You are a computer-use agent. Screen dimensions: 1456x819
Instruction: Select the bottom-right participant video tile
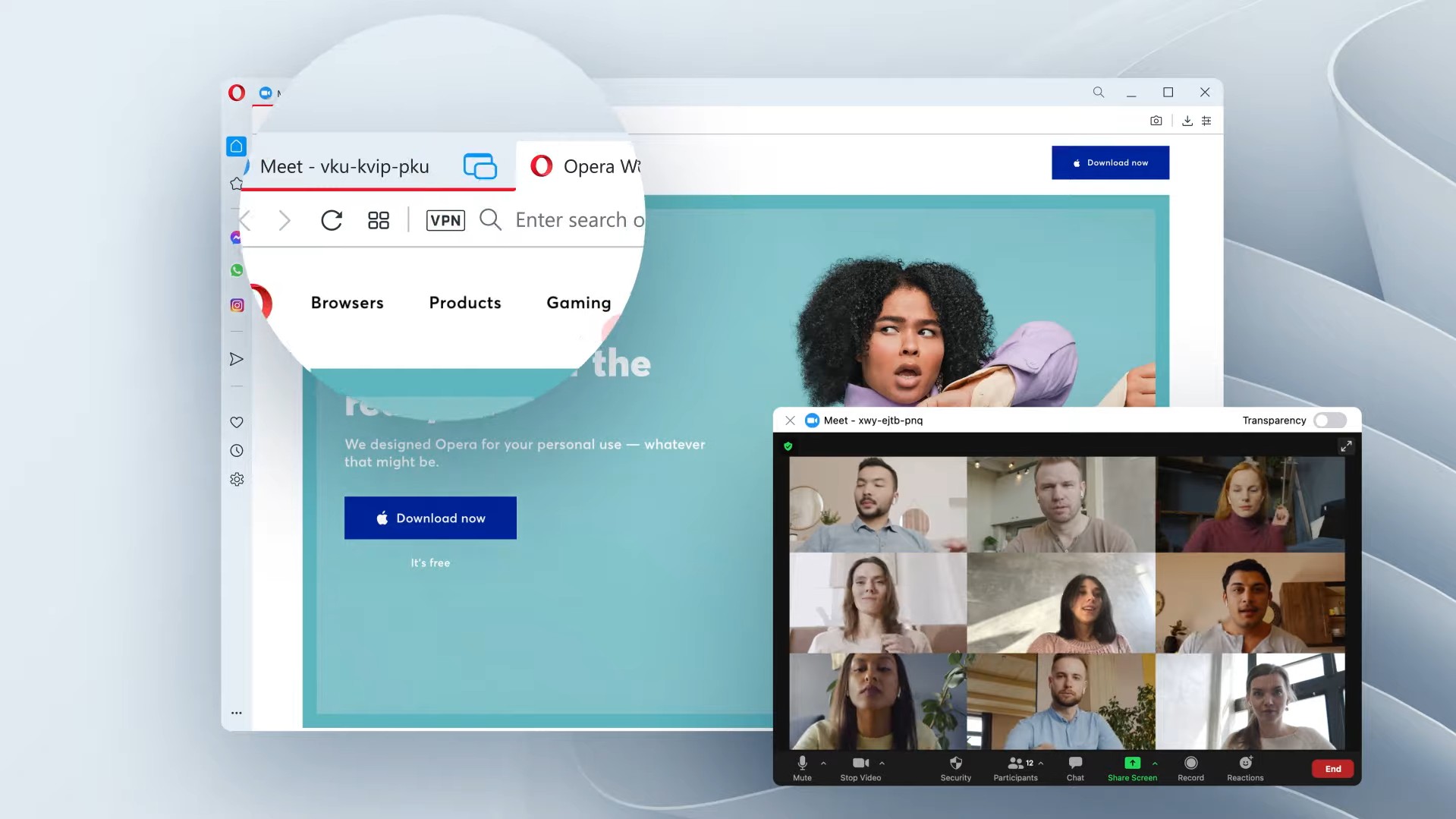tap(1250, 701)
